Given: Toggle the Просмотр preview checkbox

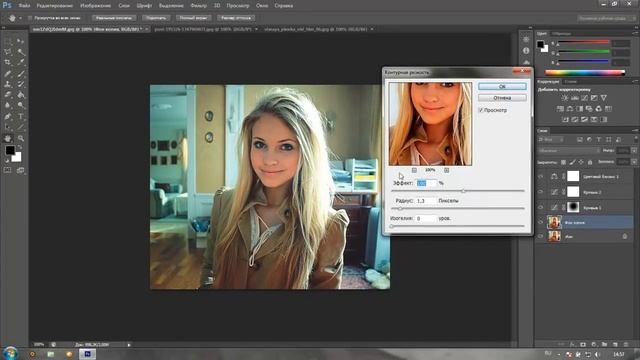Looking at the screenshot, I should 481,110.
